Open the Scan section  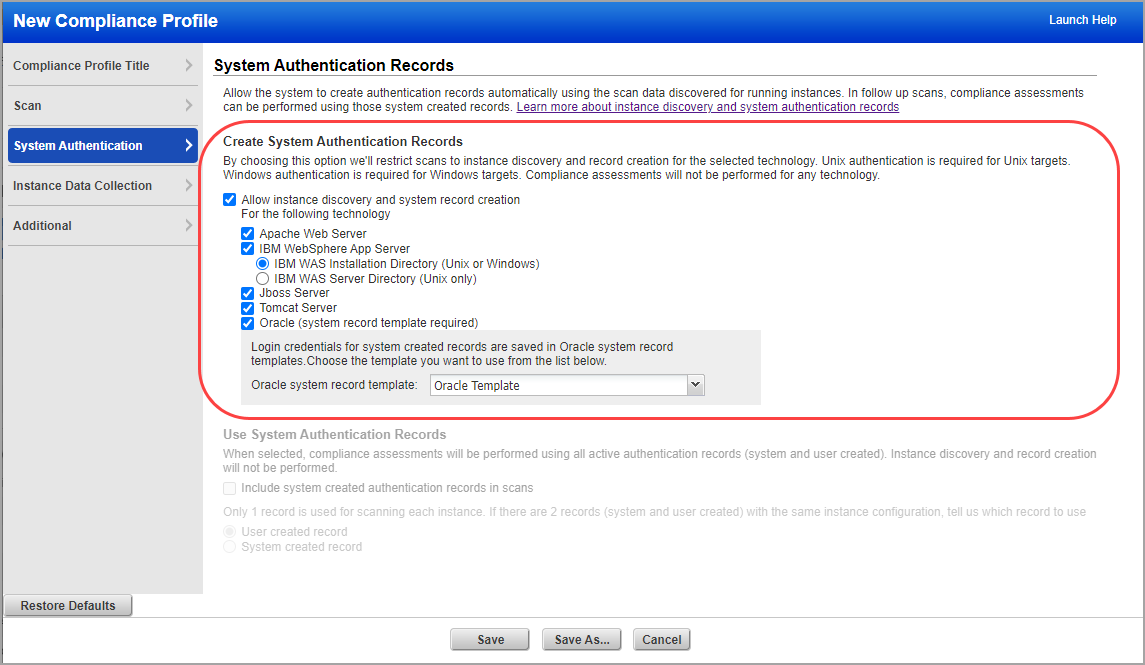pyautogui.click(x=102, y=106)
